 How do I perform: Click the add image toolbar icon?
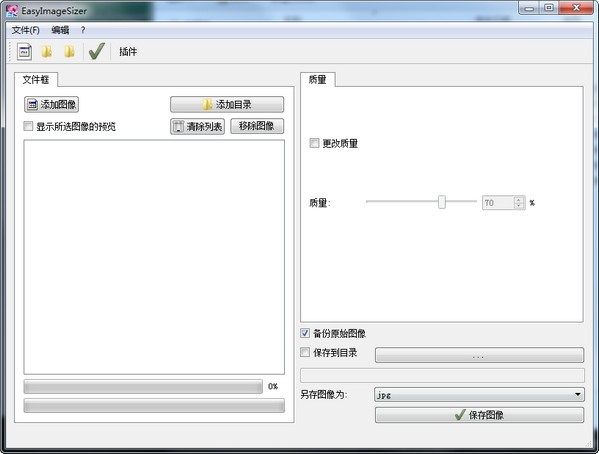pos(24,52)
